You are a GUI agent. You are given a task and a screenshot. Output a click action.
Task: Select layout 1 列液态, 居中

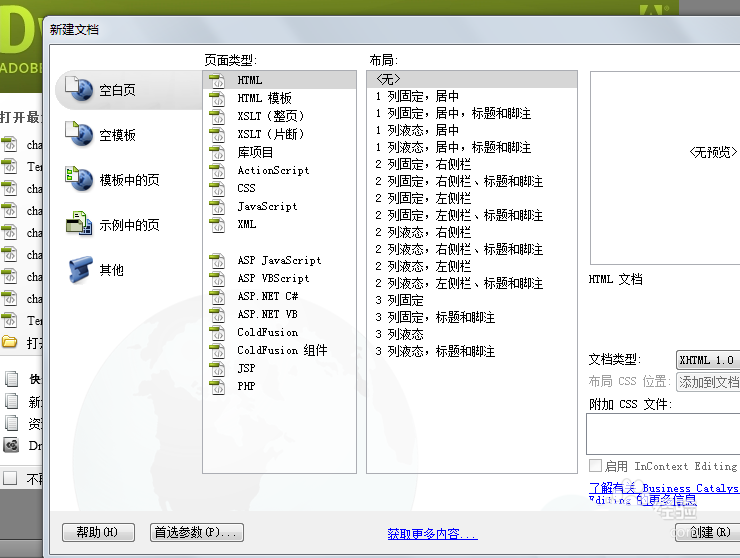[x=472, y=130]
